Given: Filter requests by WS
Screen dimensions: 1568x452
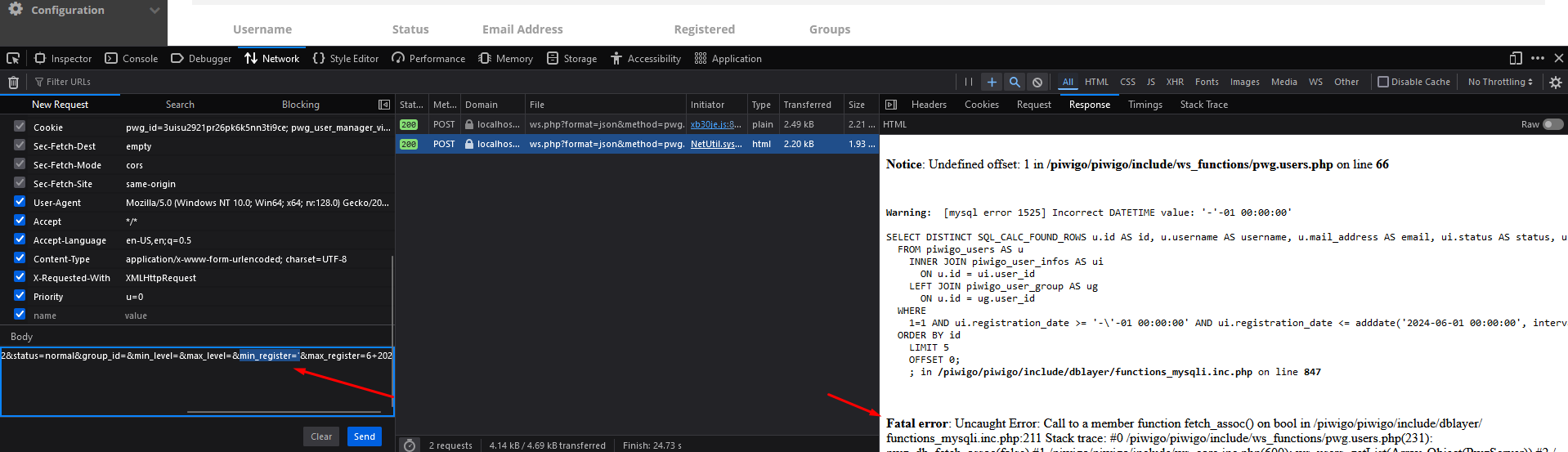Looking at the screenshot, I should 1315,82.
